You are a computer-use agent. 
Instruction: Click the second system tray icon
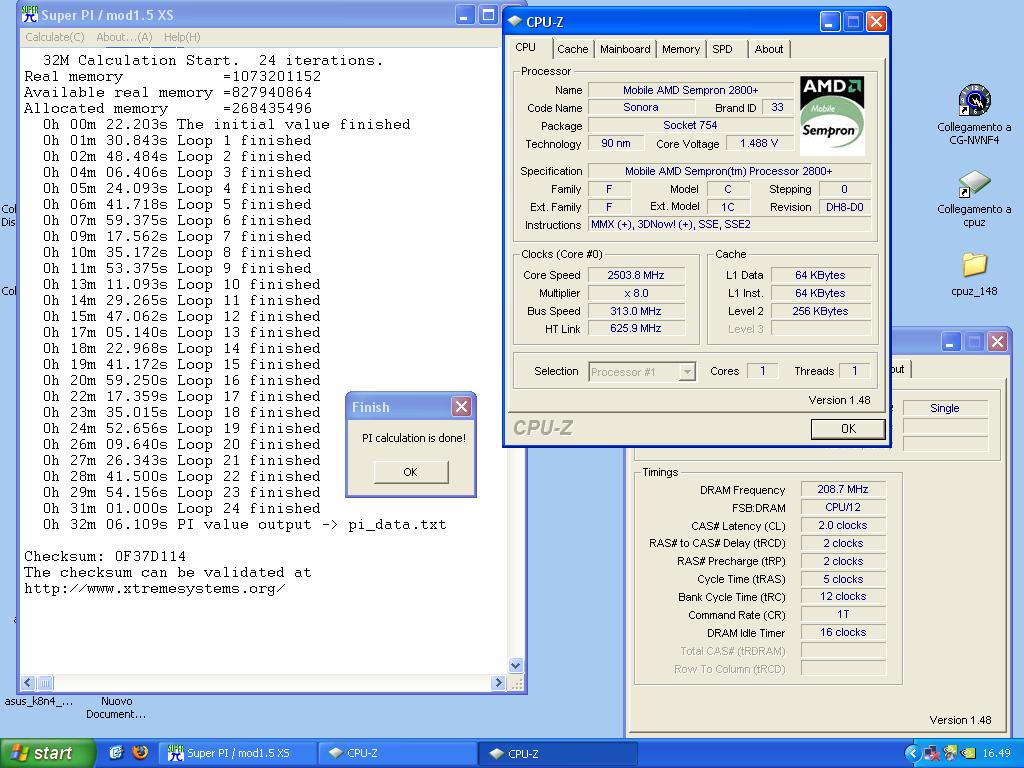tap(950, 753)
